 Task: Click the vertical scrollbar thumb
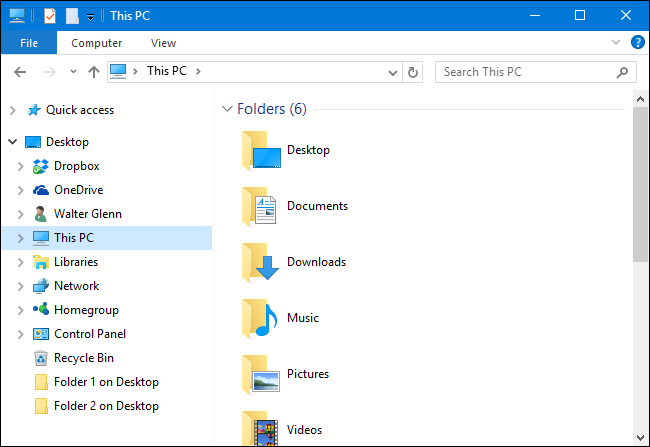pyautogui.click(x=640, y=185)
